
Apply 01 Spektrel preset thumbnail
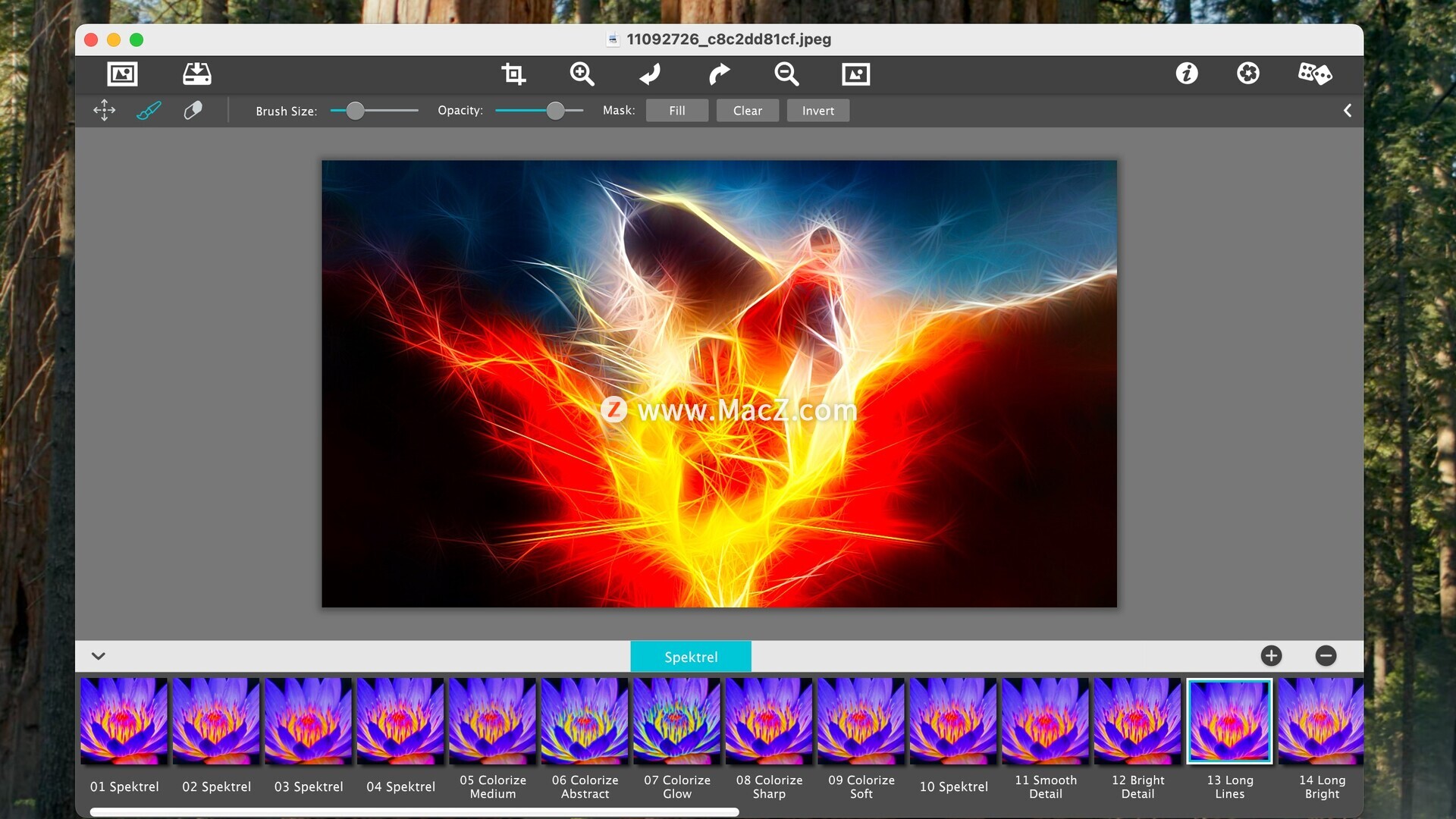[x=124, y=720]
